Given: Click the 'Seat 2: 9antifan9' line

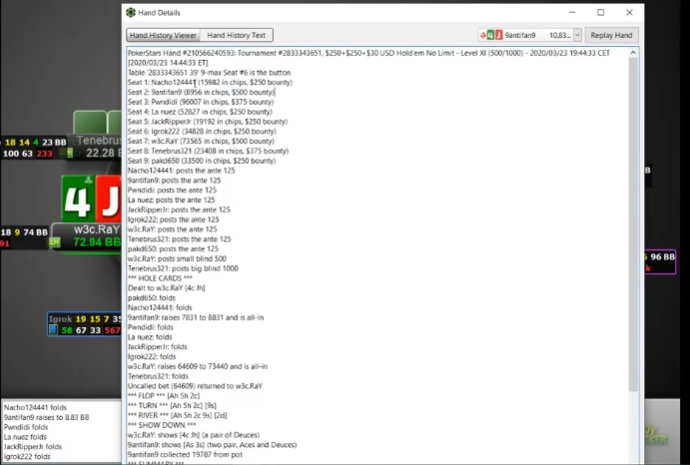Looking at the screenshot, I should (x=201, y=92).
